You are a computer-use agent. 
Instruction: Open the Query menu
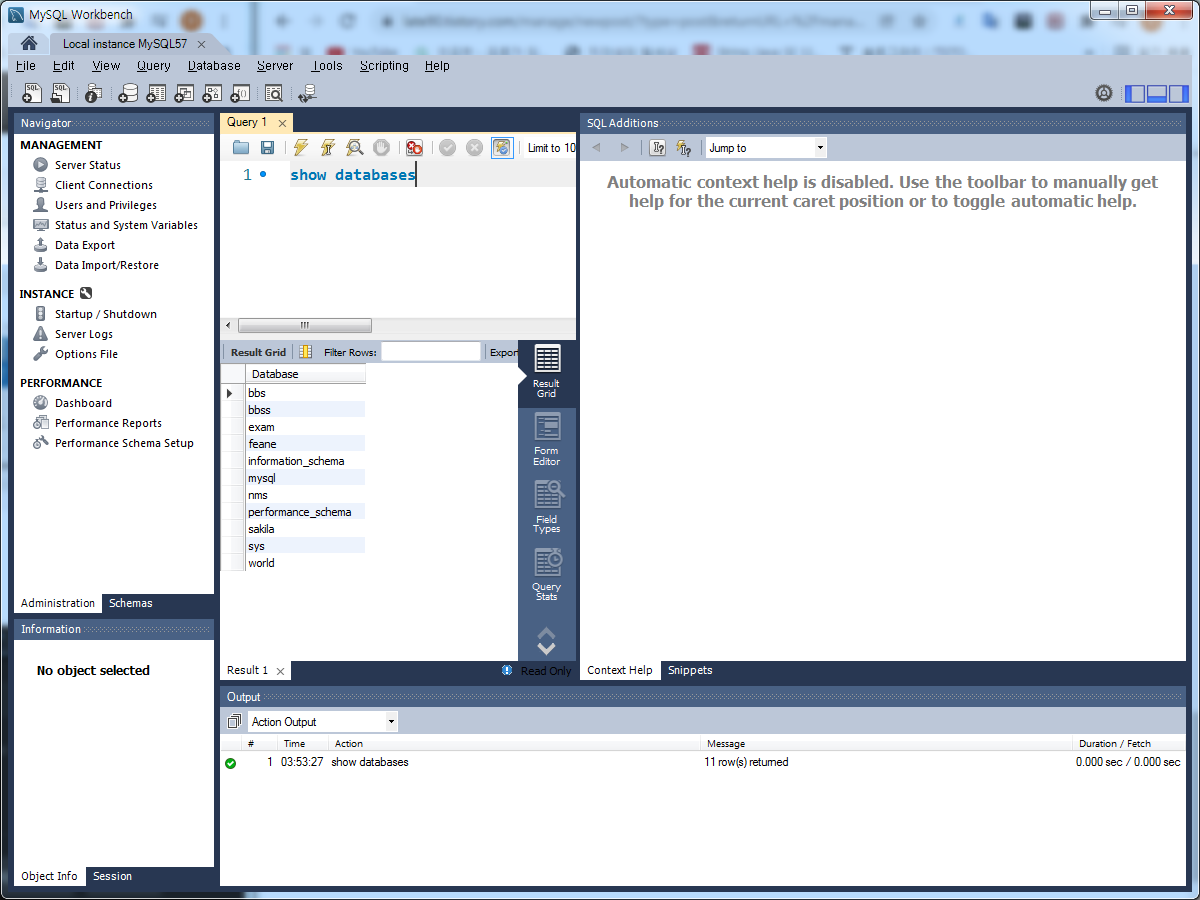(154, 66)
